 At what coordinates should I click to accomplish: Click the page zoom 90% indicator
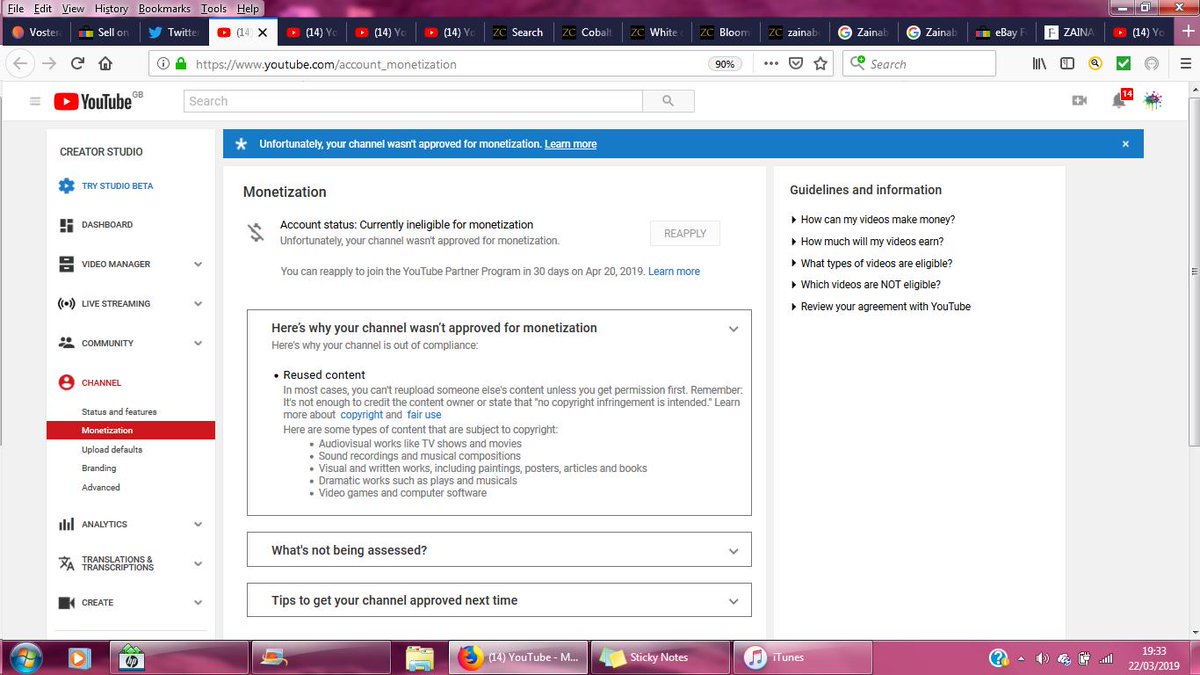[x=724, y=64]
